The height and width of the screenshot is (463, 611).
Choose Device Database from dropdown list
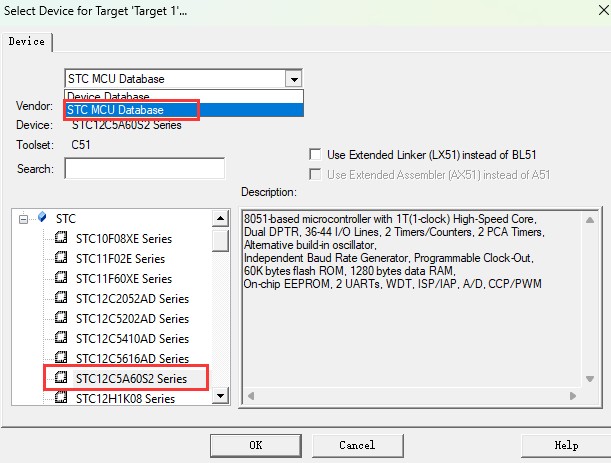coord(184,96)
